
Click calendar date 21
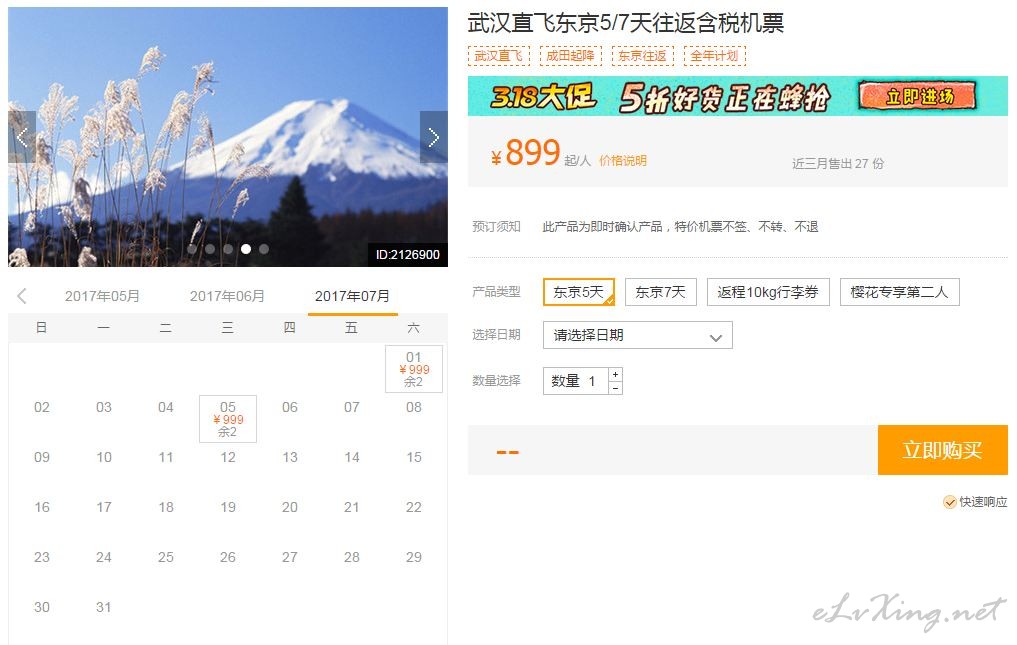click(352, 507)
